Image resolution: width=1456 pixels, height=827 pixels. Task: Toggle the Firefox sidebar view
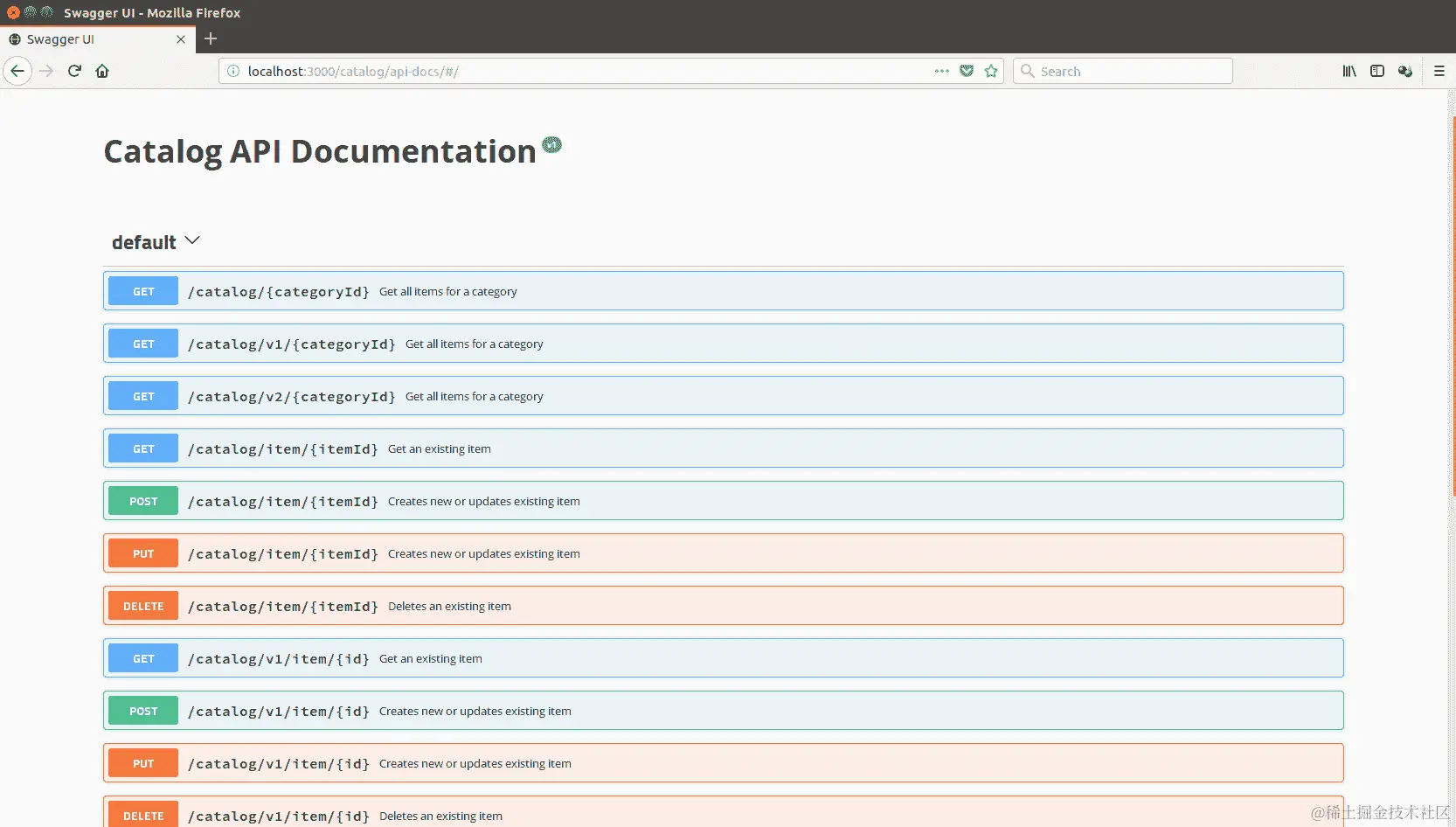[x=1377, y=71]
